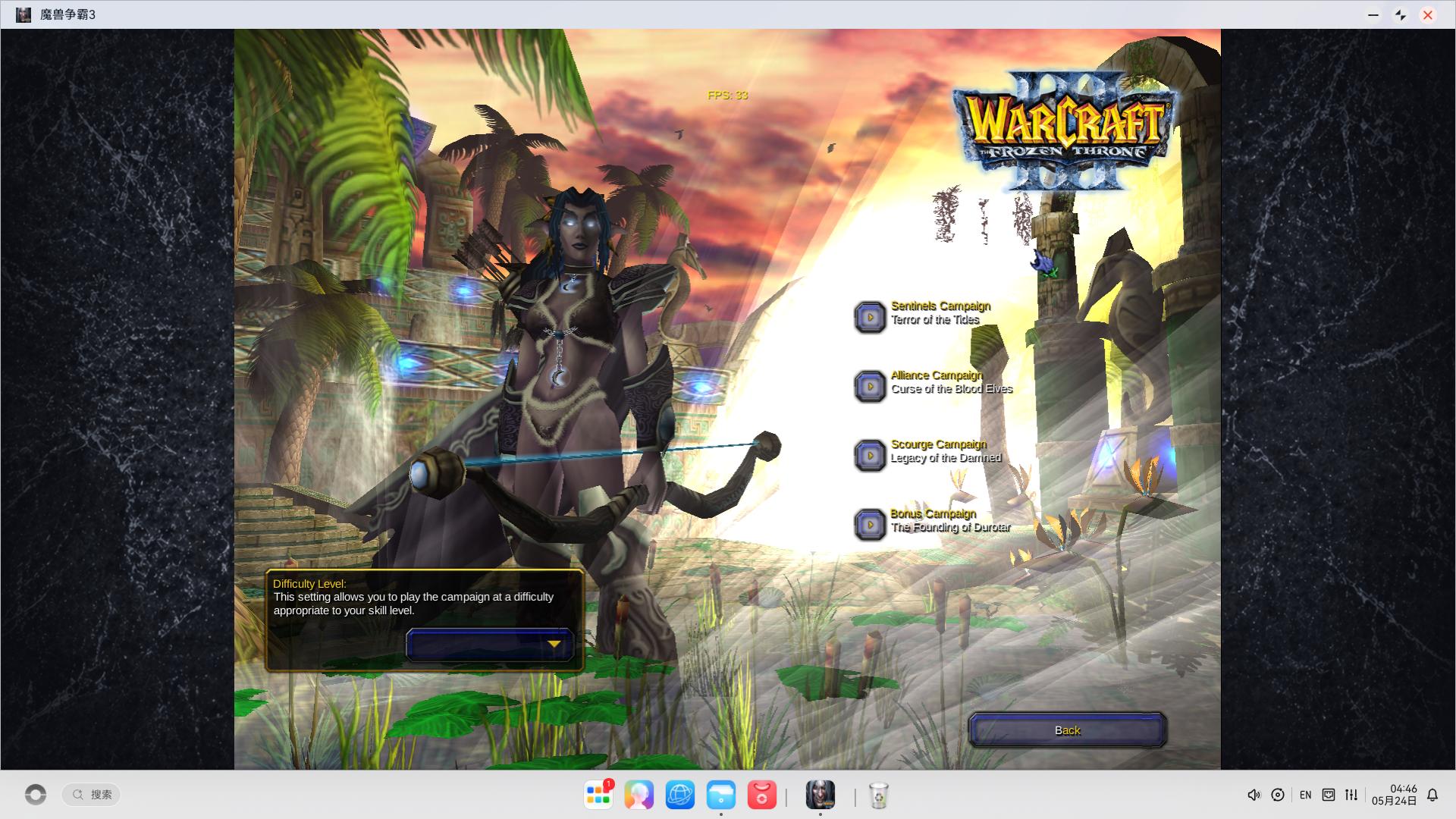This screenshot has width=1456, height=819.
Task: Switch the EN input method indicator
Action: click(x=1305, y=795)
